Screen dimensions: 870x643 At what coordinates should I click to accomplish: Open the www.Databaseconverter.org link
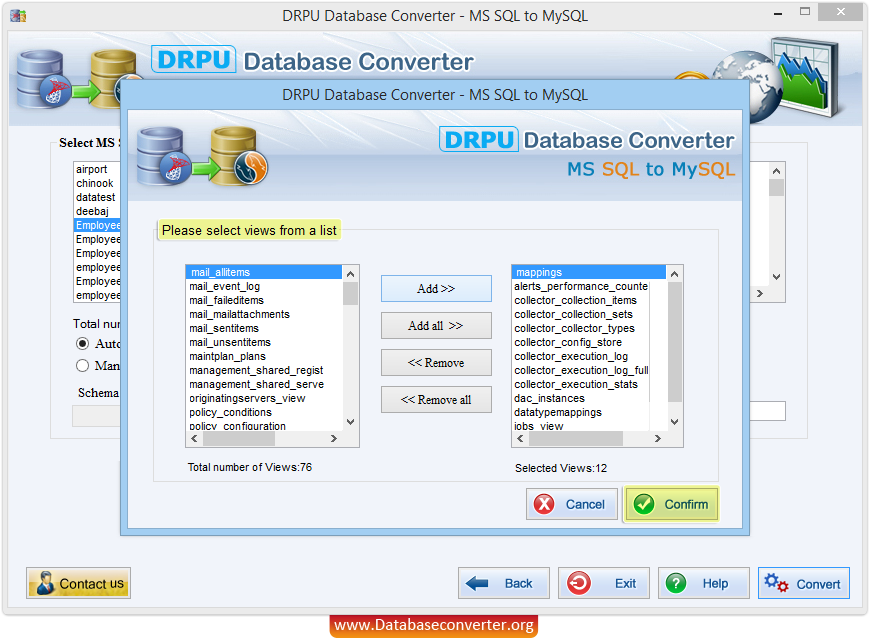[x=434, y=625]
